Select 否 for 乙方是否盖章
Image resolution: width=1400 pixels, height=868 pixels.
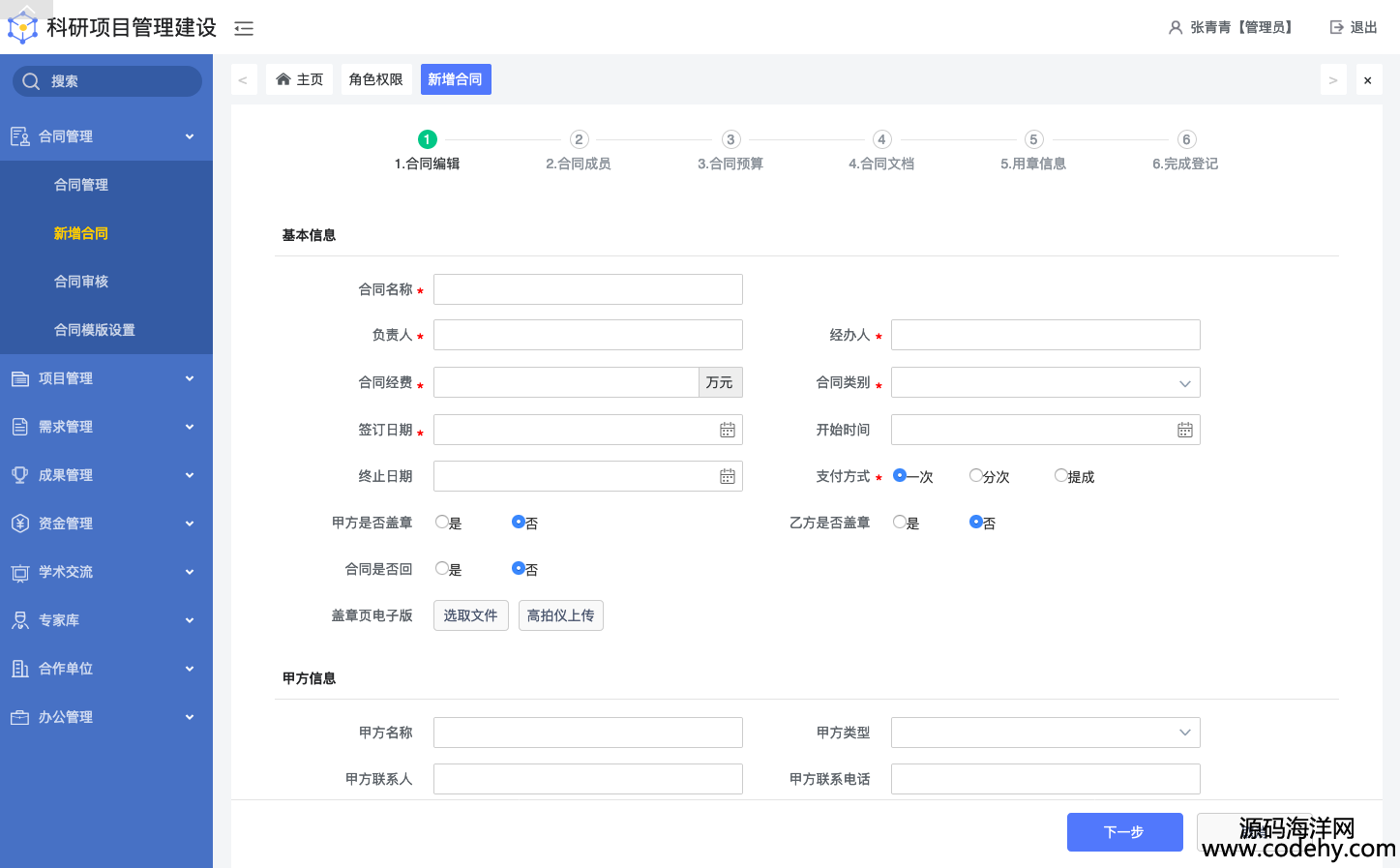point(976,522)
